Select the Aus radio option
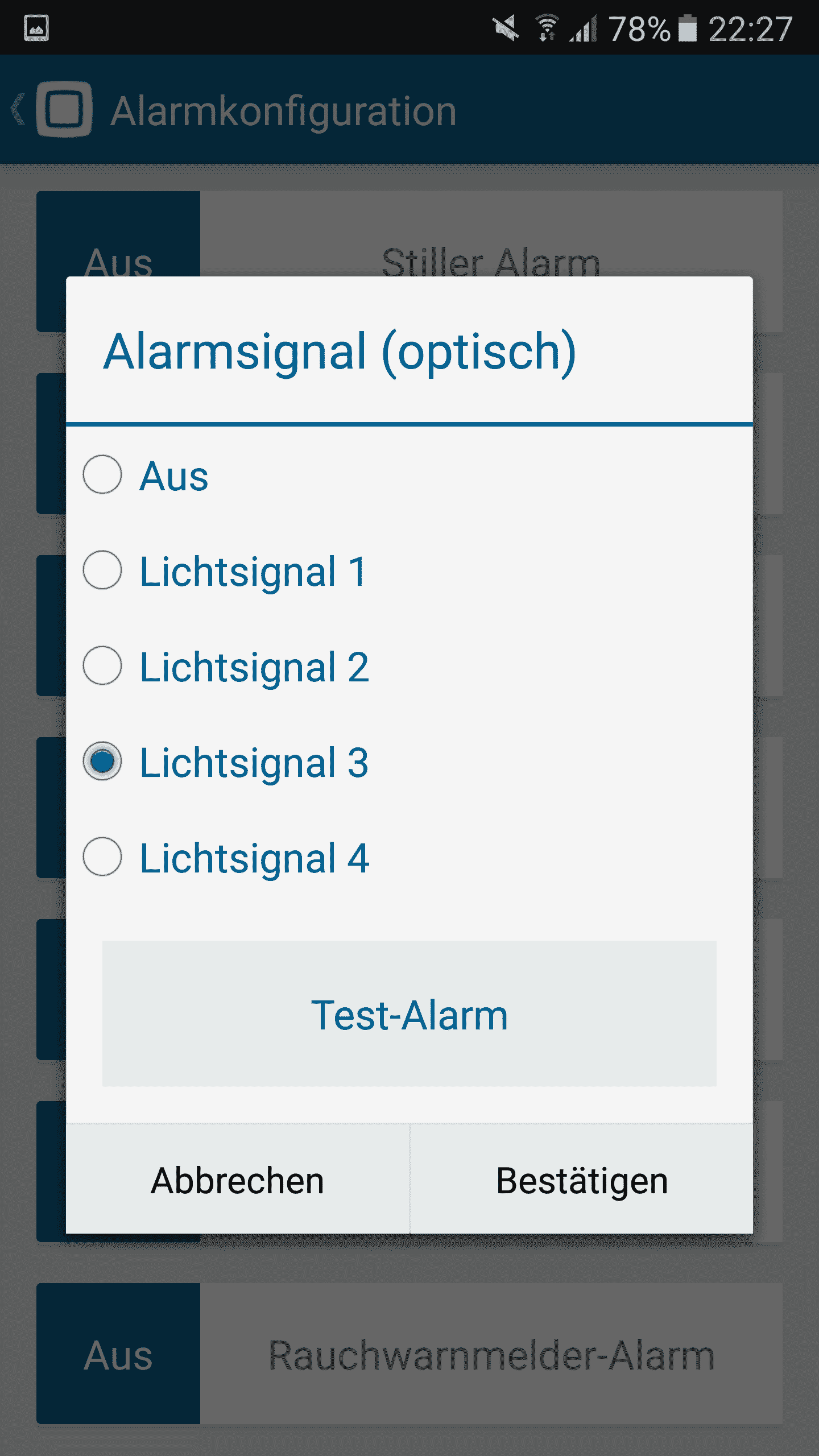The width and height of the screenshot is (819, 1456). (x=102, y=475)
